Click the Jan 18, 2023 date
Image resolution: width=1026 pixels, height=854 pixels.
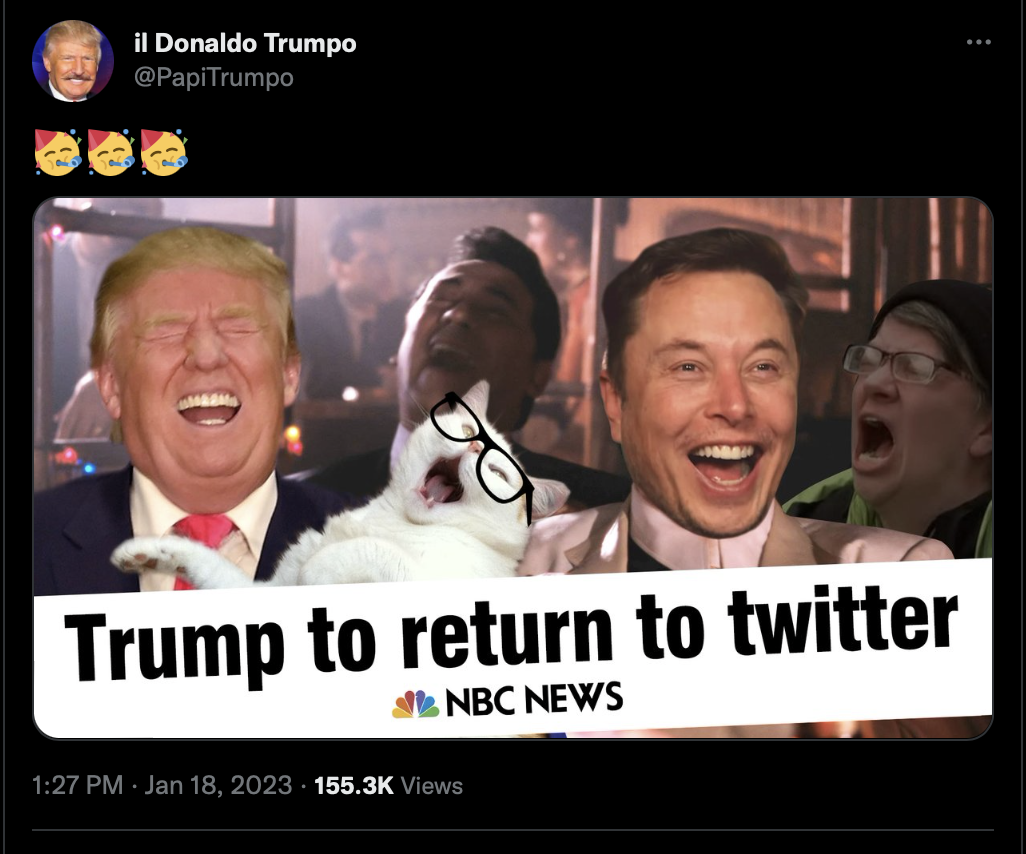218,785
